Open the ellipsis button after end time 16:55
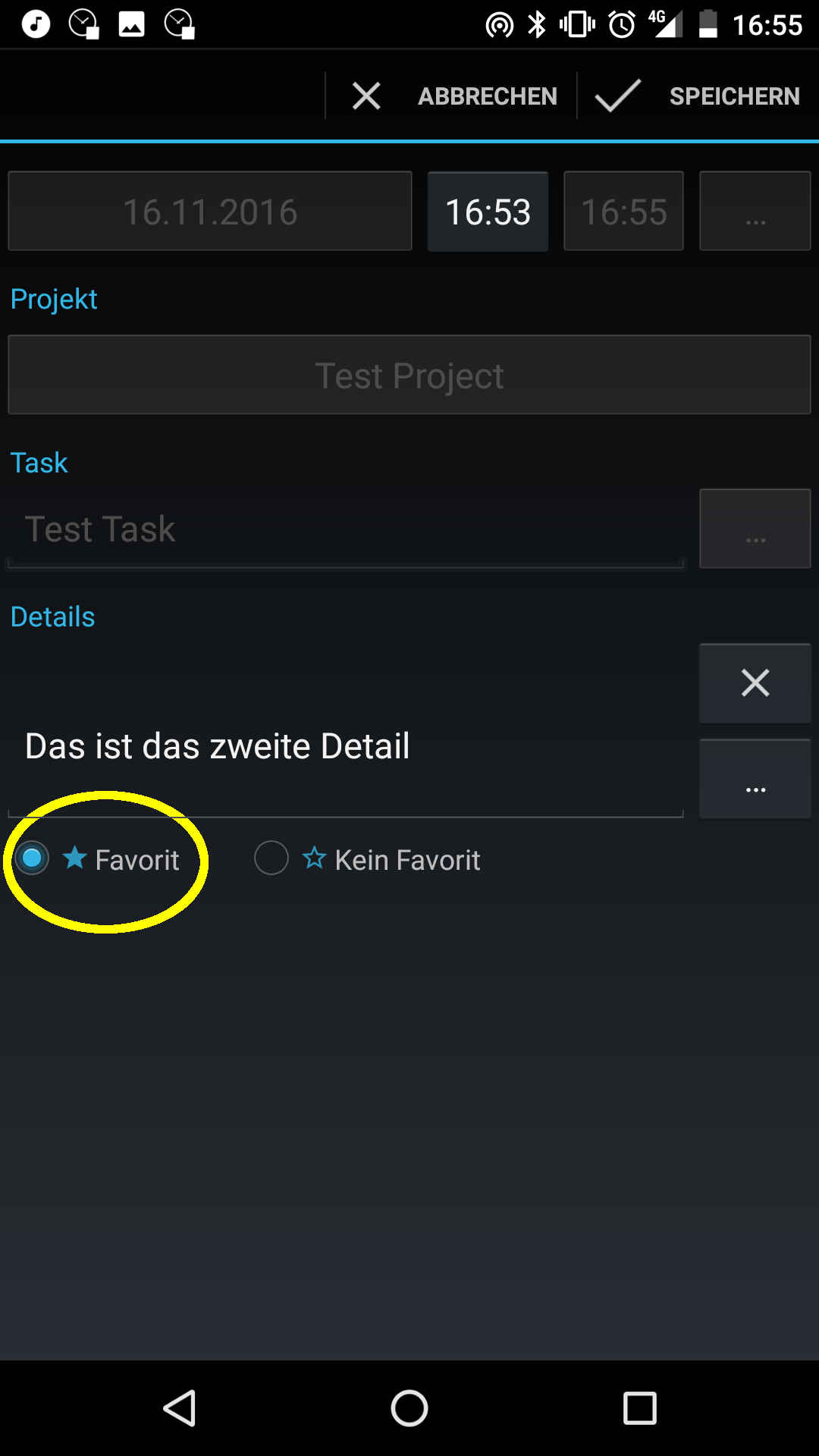This screenshot has width=819, height=1456. 755,211
